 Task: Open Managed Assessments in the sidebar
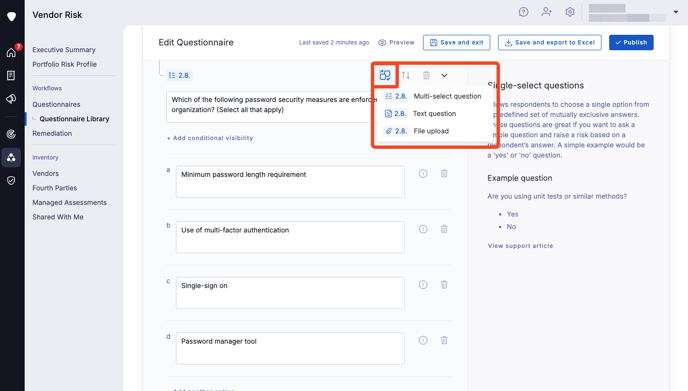pyautogui.click(x=69, y=202)
